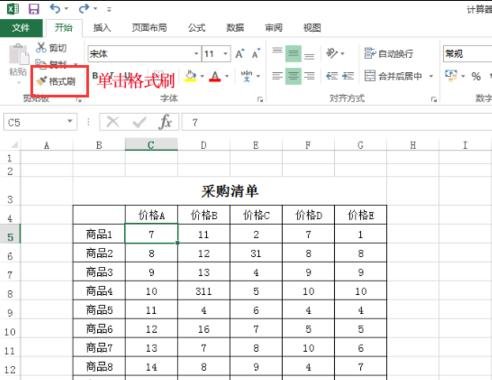Image resolution: width=492 pixels, height=380 pixels.
Task: Open merge and center dropdown arrow
Action: [x=431, y=76]
